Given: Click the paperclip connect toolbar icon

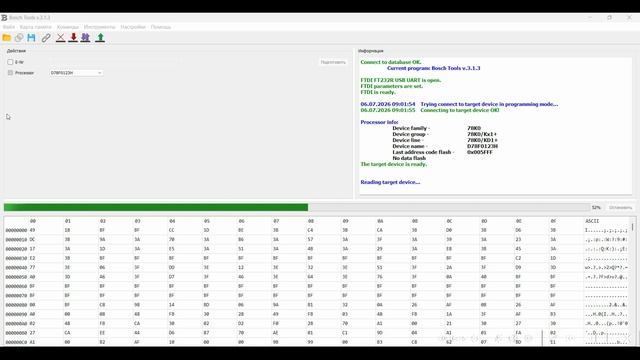Looking at the screenshot, I should click(x=46, y=38).
